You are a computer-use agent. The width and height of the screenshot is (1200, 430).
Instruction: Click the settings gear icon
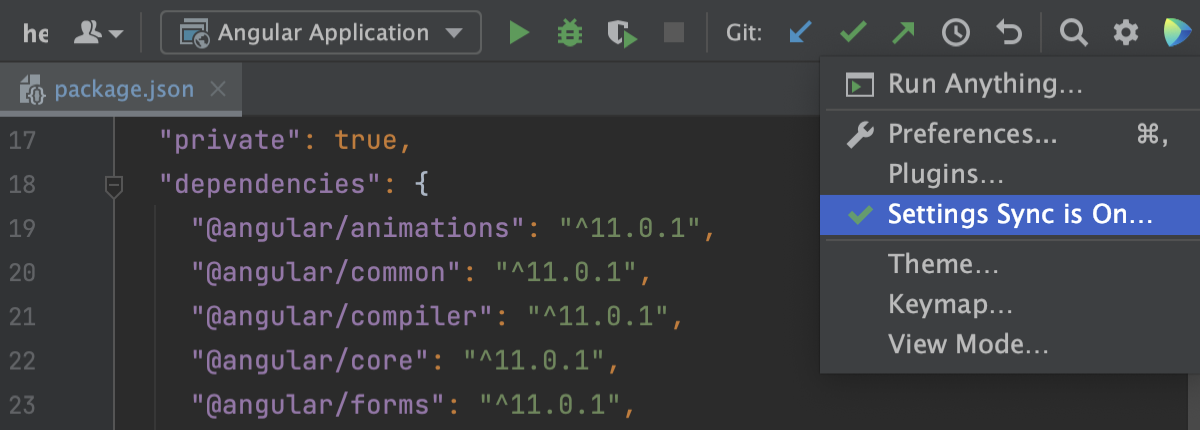click(x=1126, y=33)
